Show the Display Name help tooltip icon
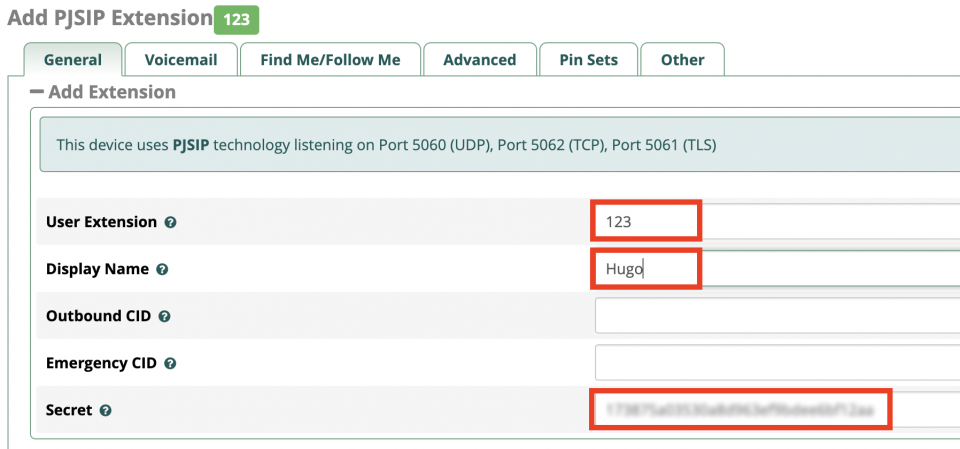Viewport: 960px width, 449px height. [x=162, y=270]
